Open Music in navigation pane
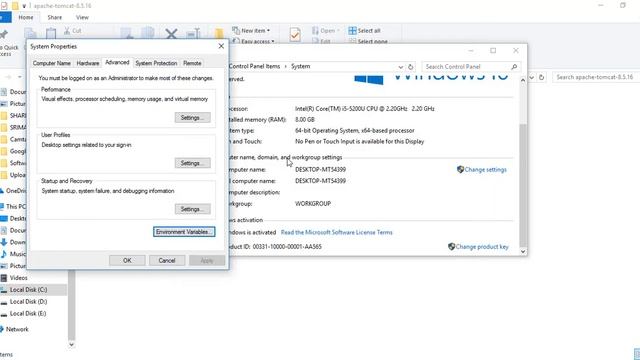The image size is (640, 360). 18,254
